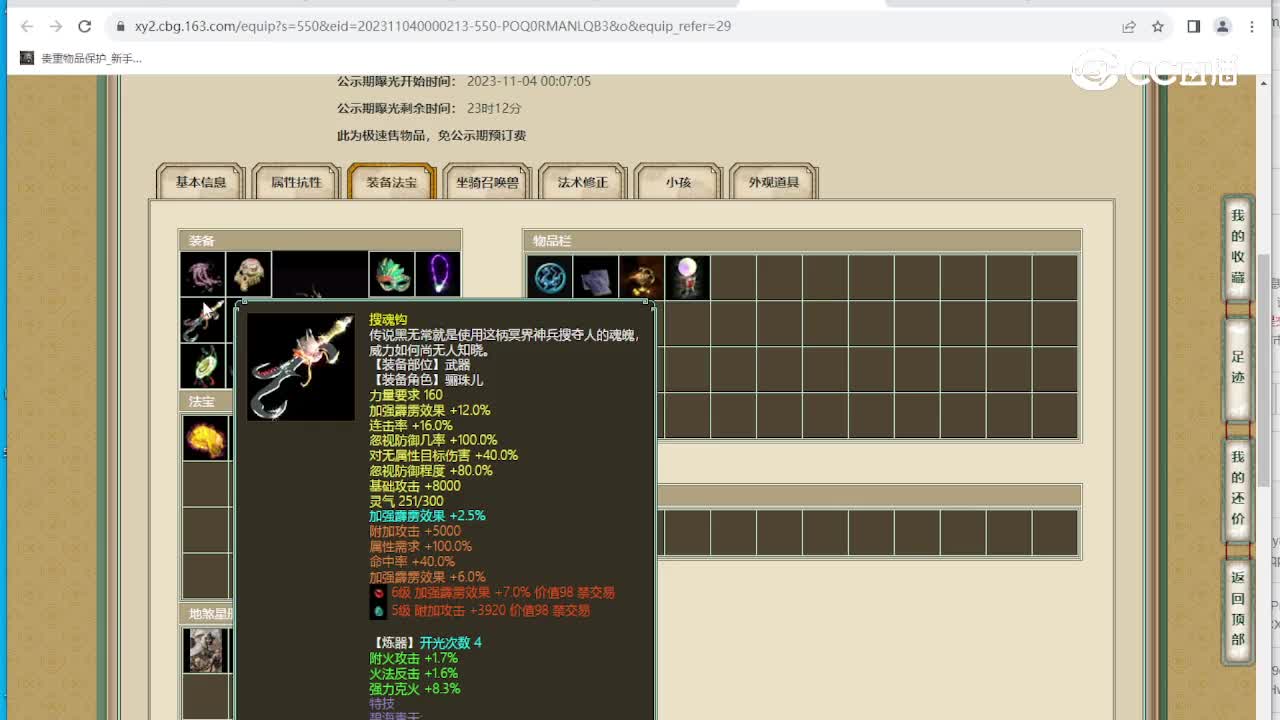Select the golden helmet equipment icon
This screenshot has width=1280, height=720.
point(249,274)
